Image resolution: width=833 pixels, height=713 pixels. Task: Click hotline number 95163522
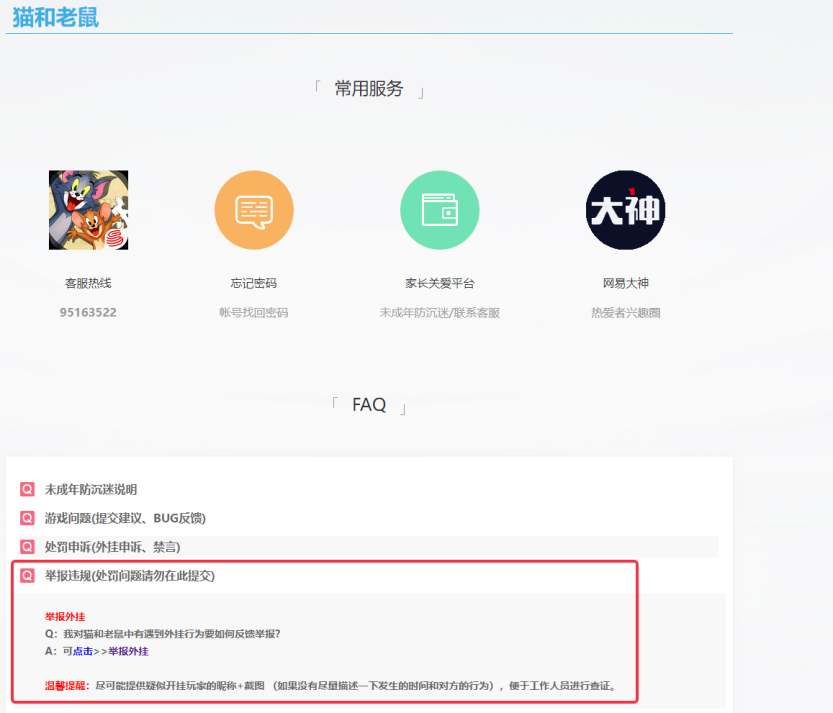[x=88, y=312]
